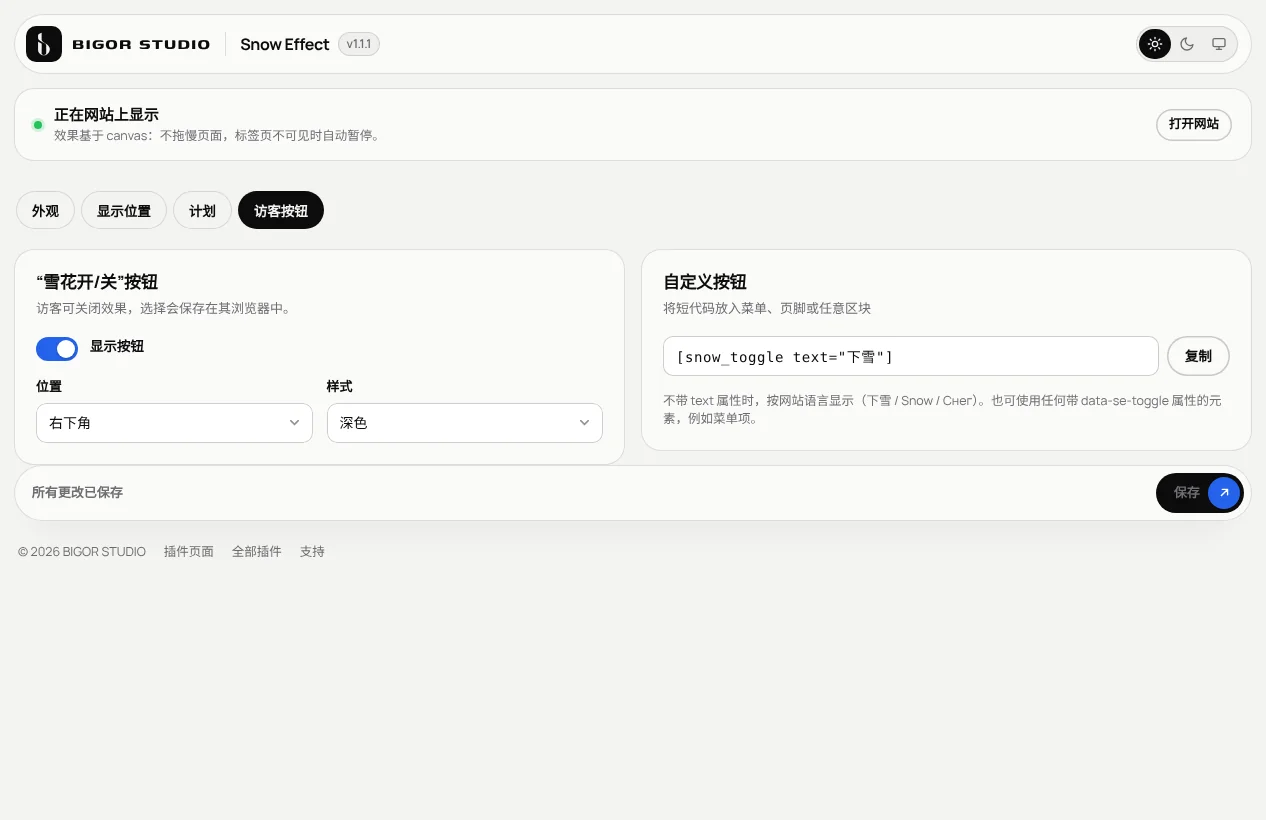
Task: Click the BIGOR STUDIO brand name
Action: coord(141,44)
